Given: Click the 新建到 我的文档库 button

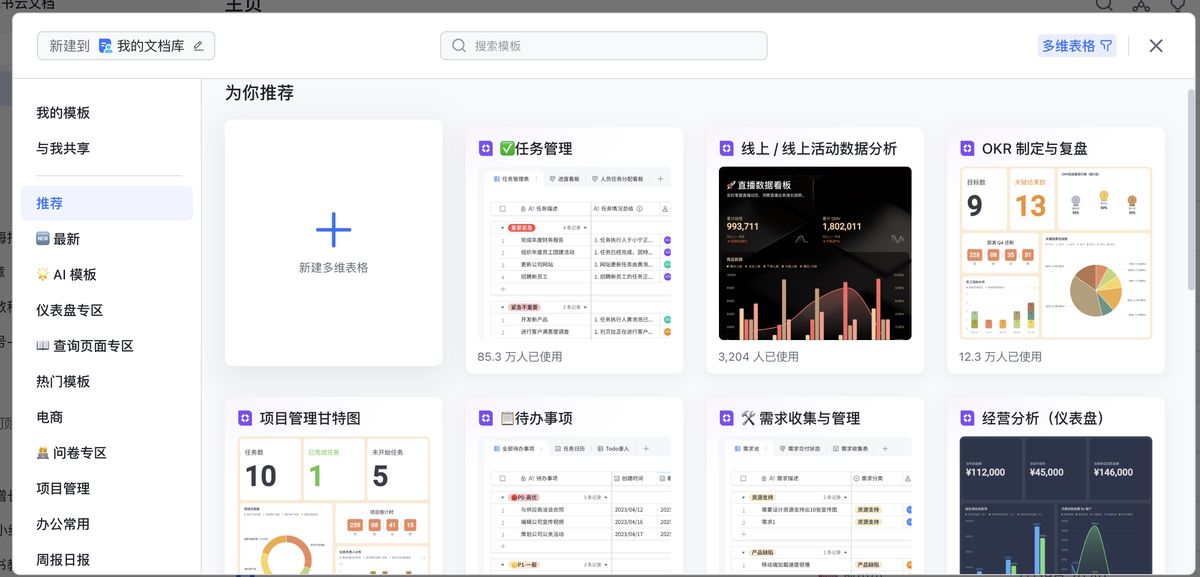Looking at the screenshot, I should (126, 46).
